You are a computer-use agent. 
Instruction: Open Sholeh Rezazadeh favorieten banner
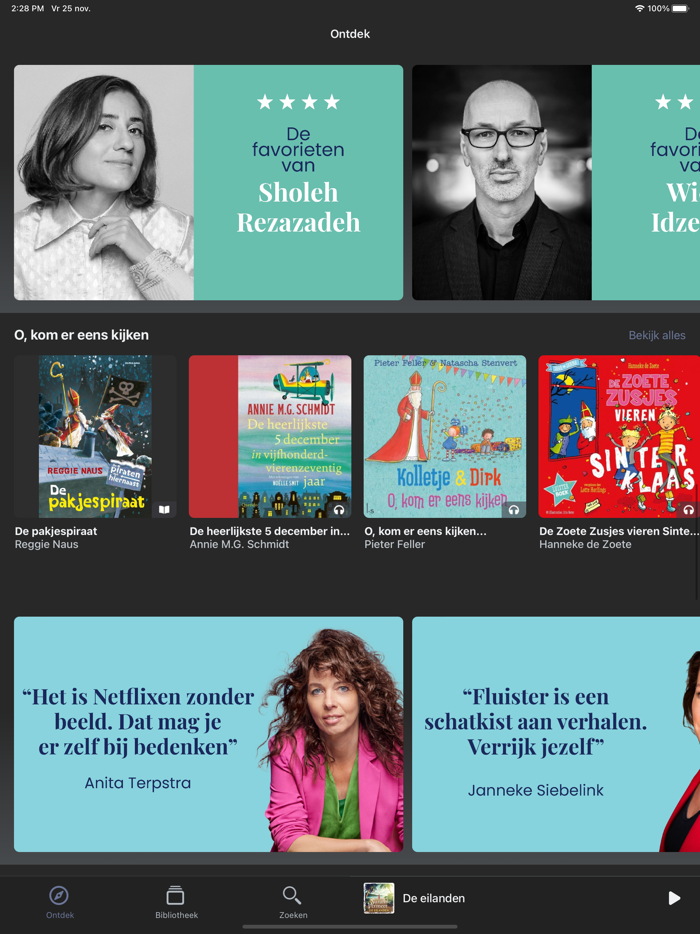pyautogui.click(x=209, y=182)
